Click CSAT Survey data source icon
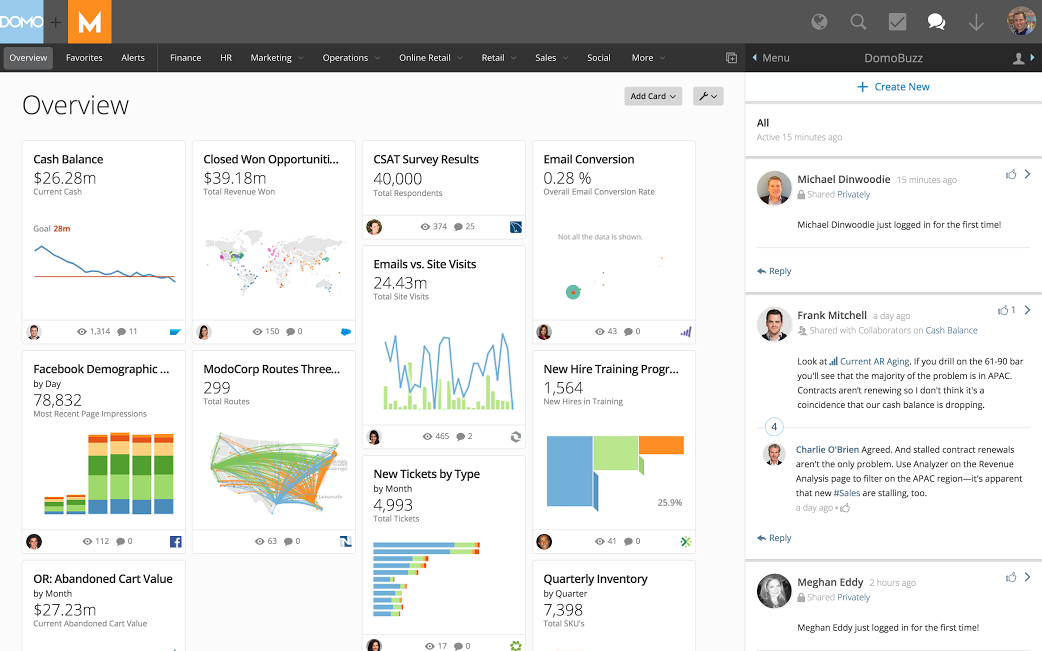This screenshot has height=651, width=1042. [x=516, y=227]
